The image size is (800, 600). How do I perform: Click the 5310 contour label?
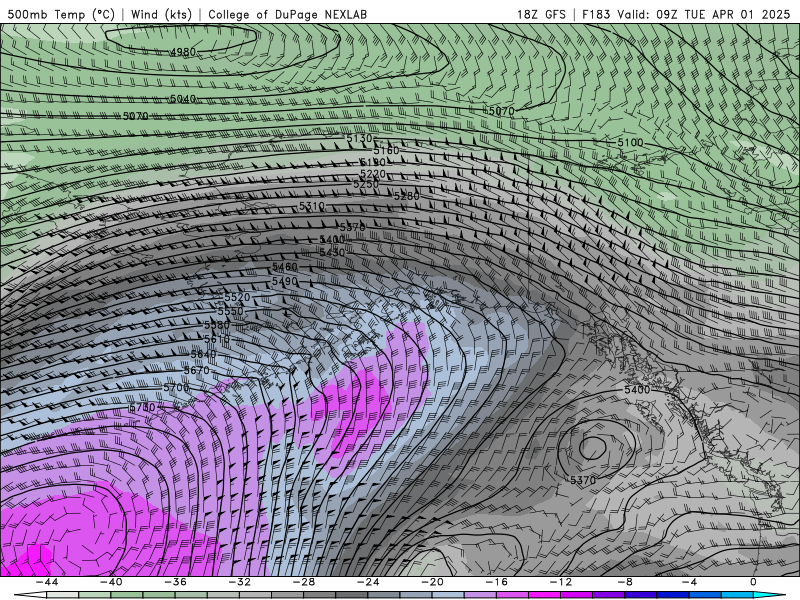click(312, 206)
